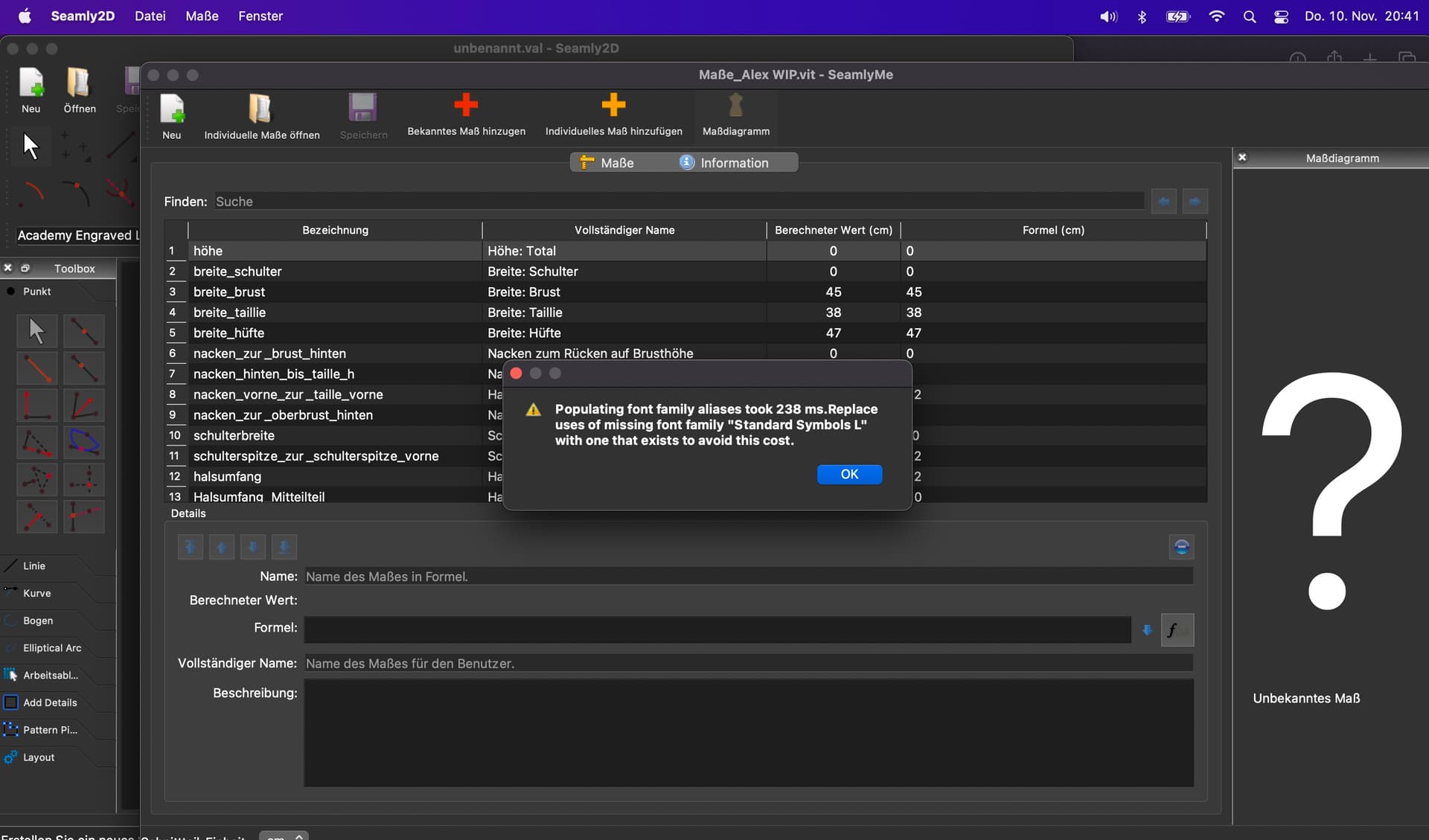
Task: Open macOS Control Center icon
Action: coord(1281,16)
